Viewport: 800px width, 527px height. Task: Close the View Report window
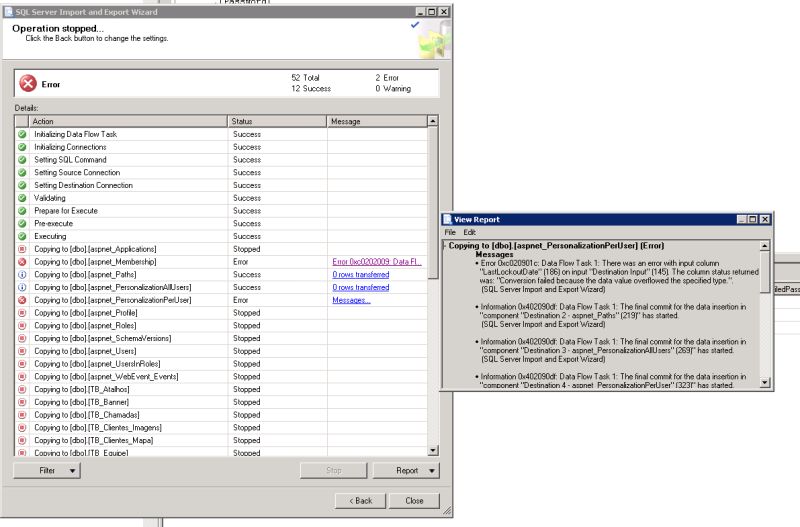point(765,219)
